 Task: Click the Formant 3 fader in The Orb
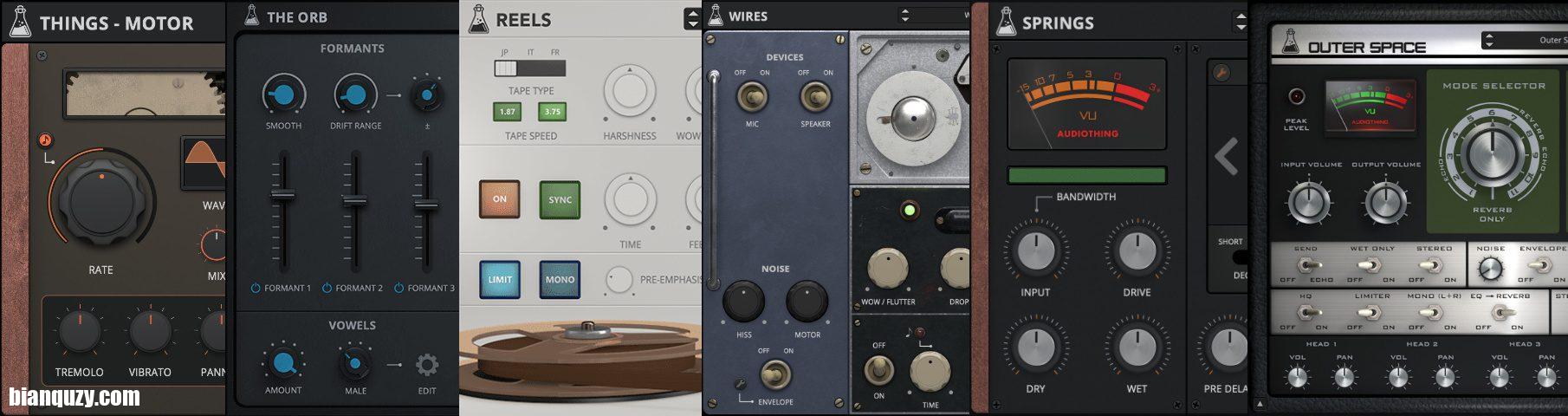coord(425,205)
